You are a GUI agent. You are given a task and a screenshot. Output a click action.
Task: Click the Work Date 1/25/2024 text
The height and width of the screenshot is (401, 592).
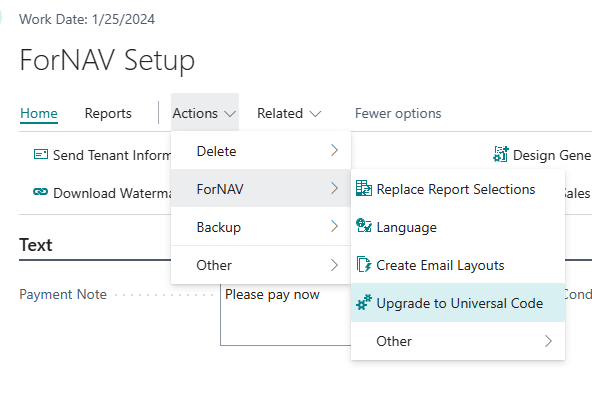point(87,19)
